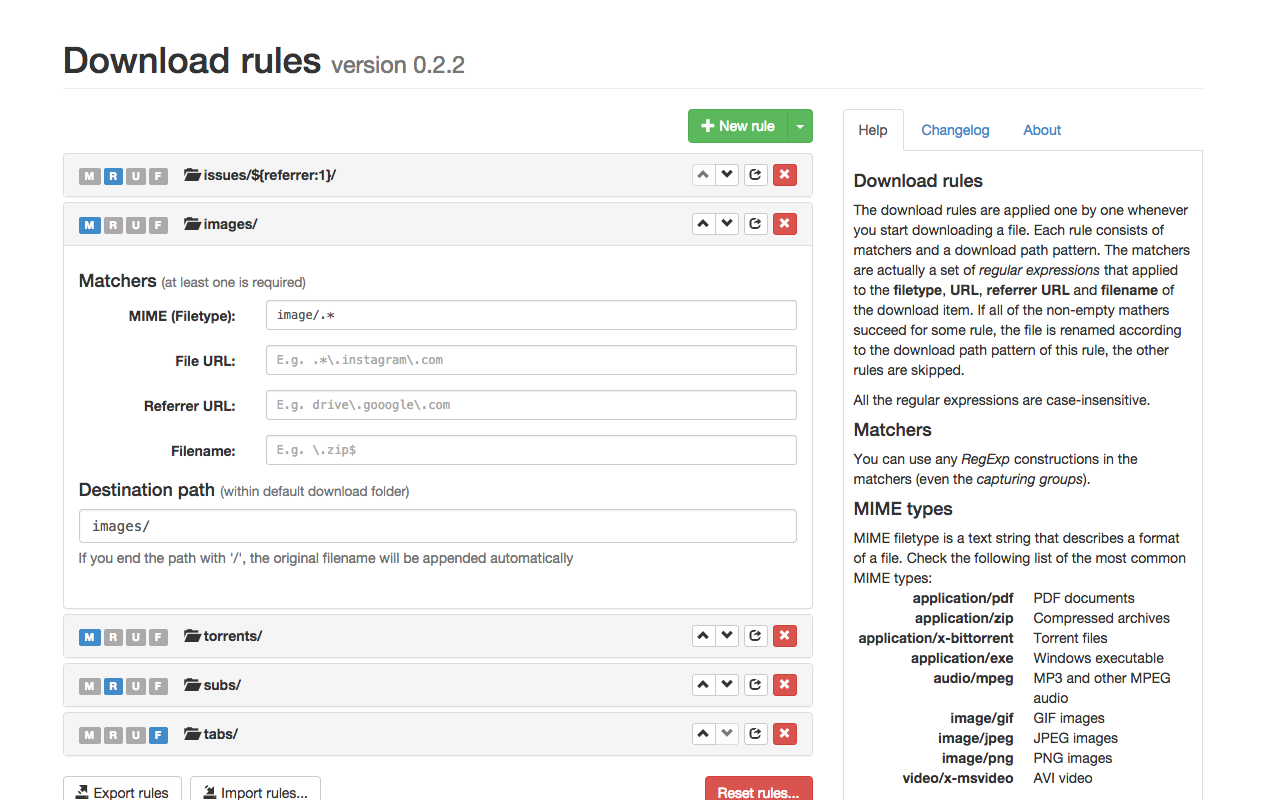The image size is (1280, 800).
Task: Switch to the Changelog tab
Action: 955,130
